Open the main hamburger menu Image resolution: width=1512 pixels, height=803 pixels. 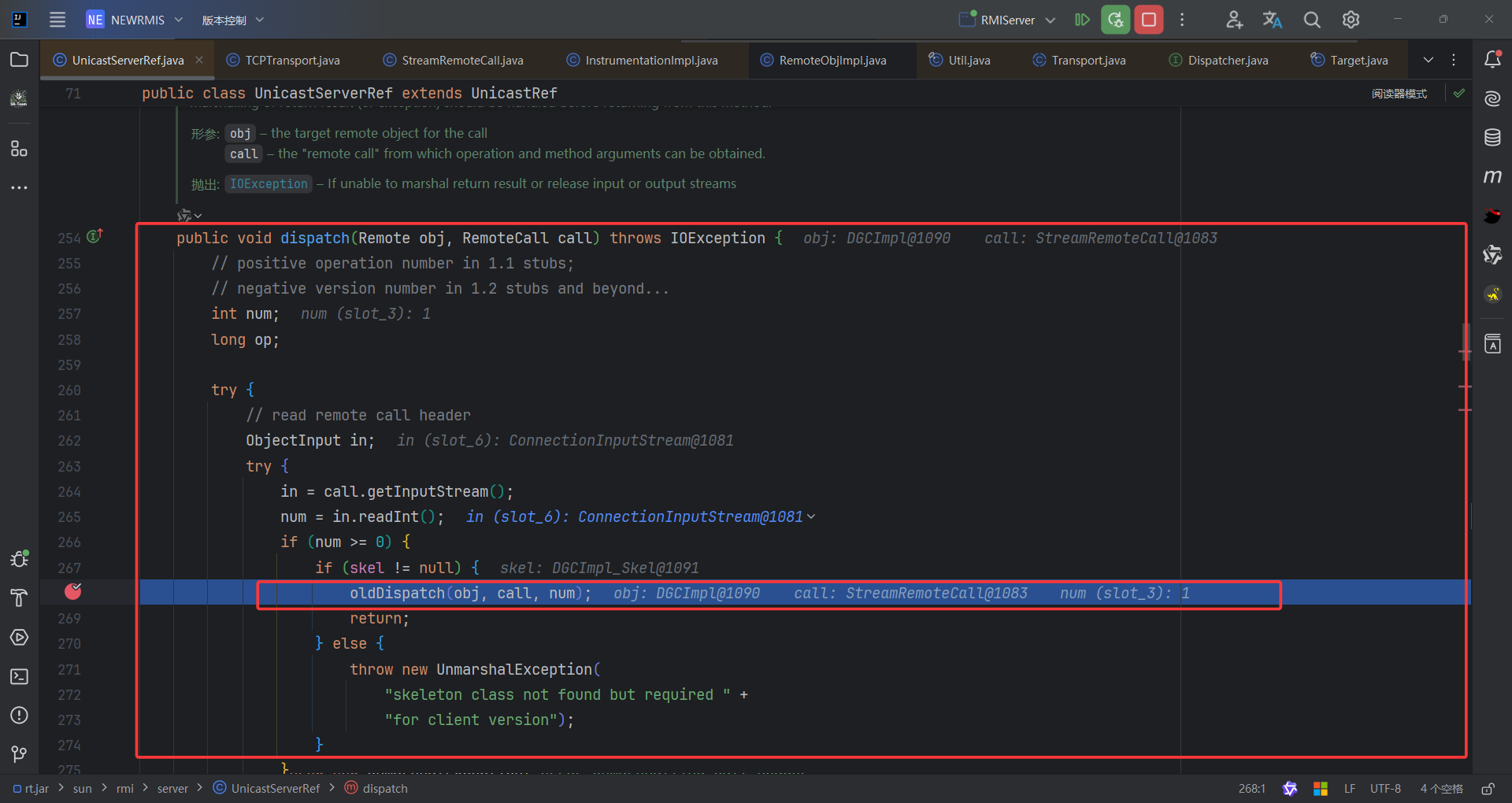[57, 20]
